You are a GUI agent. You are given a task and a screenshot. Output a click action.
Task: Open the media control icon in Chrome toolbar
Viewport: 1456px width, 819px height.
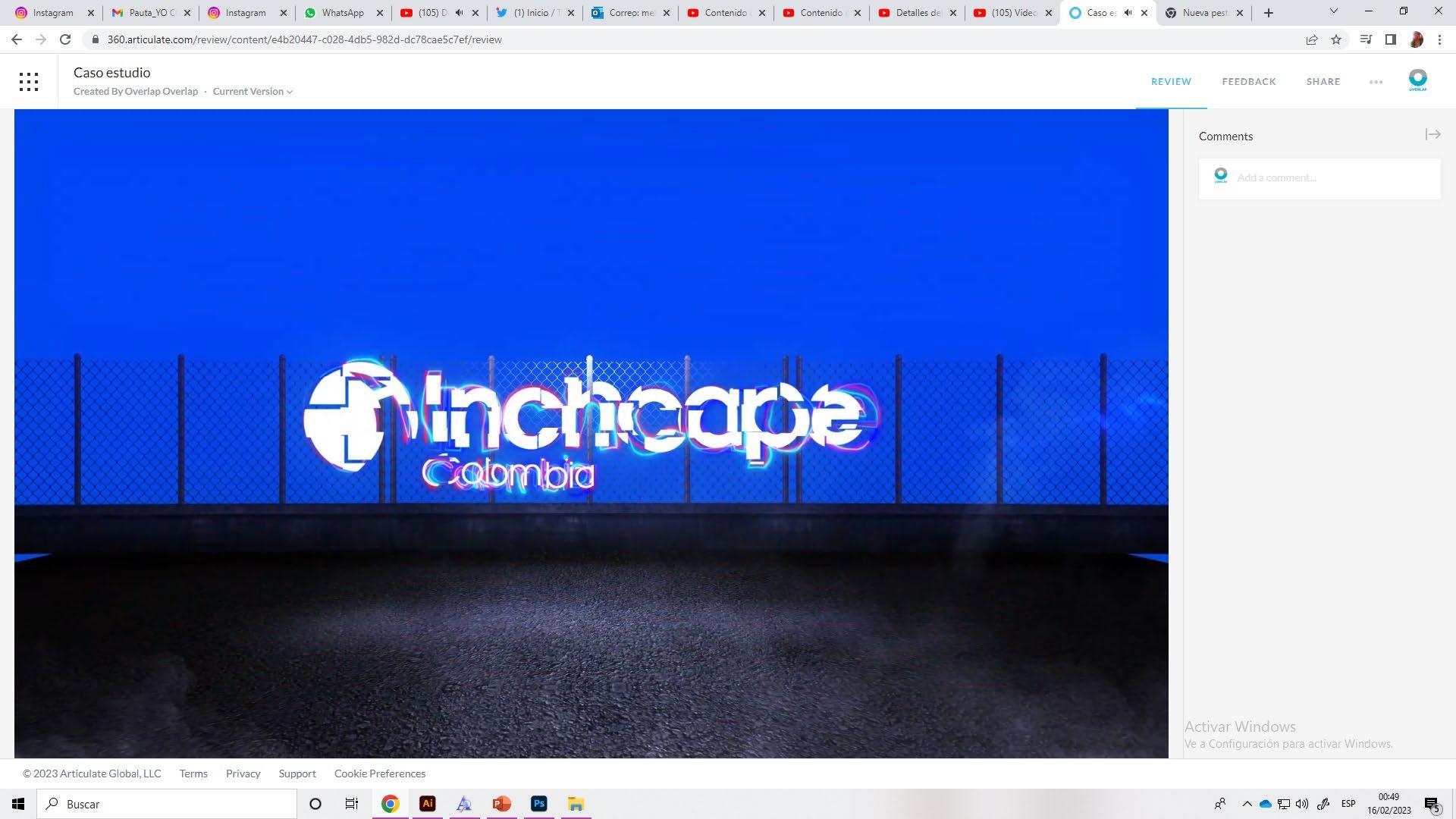1366,39
